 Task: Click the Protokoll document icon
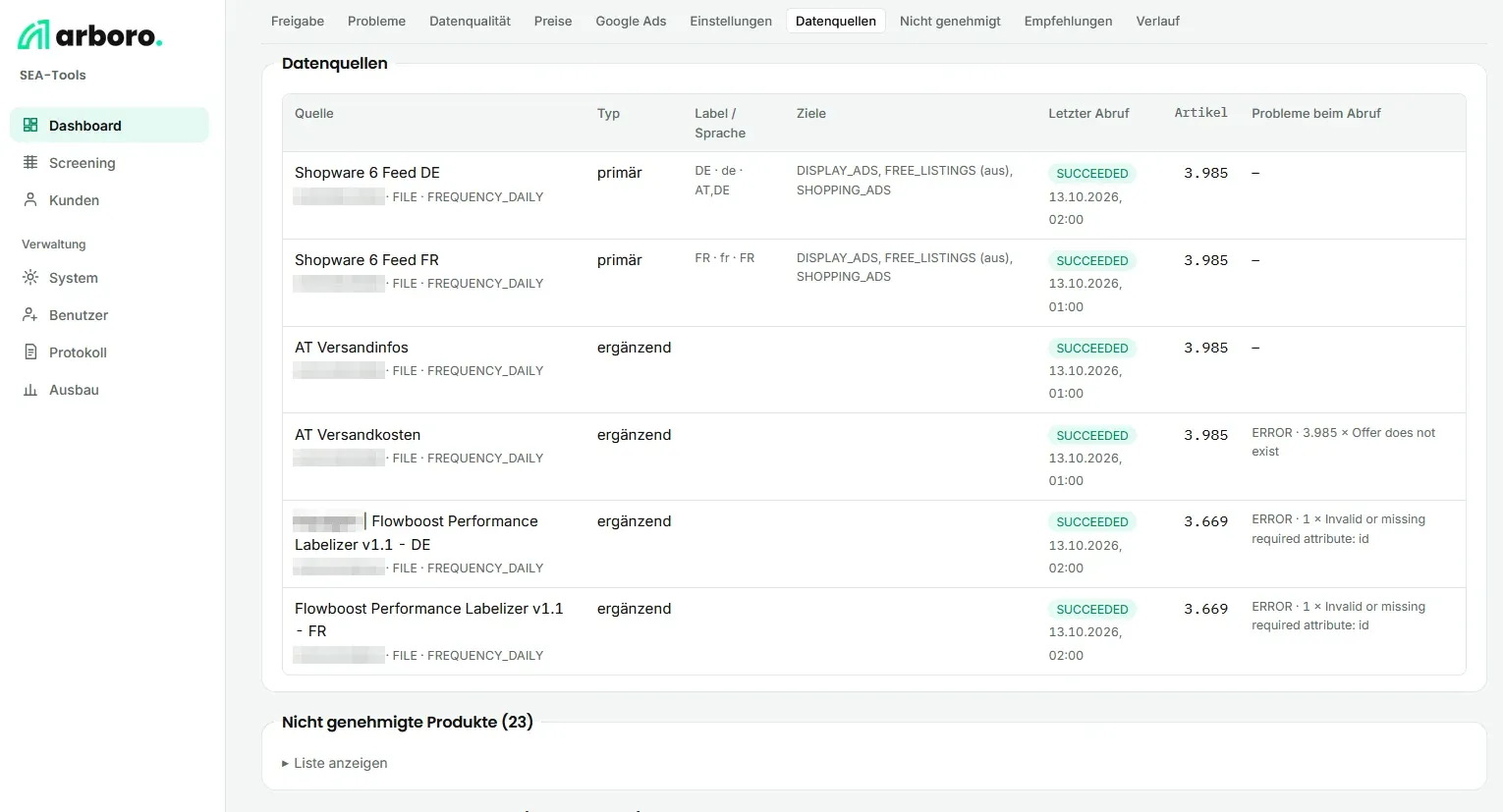pyautogui.click(x=30, y=352)
